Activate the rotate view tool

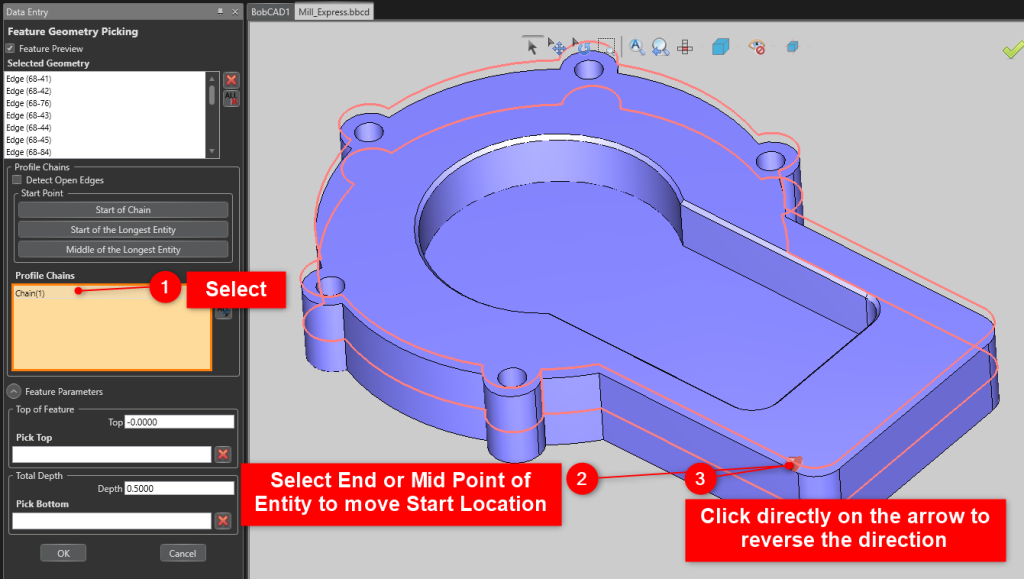[583, 47]
